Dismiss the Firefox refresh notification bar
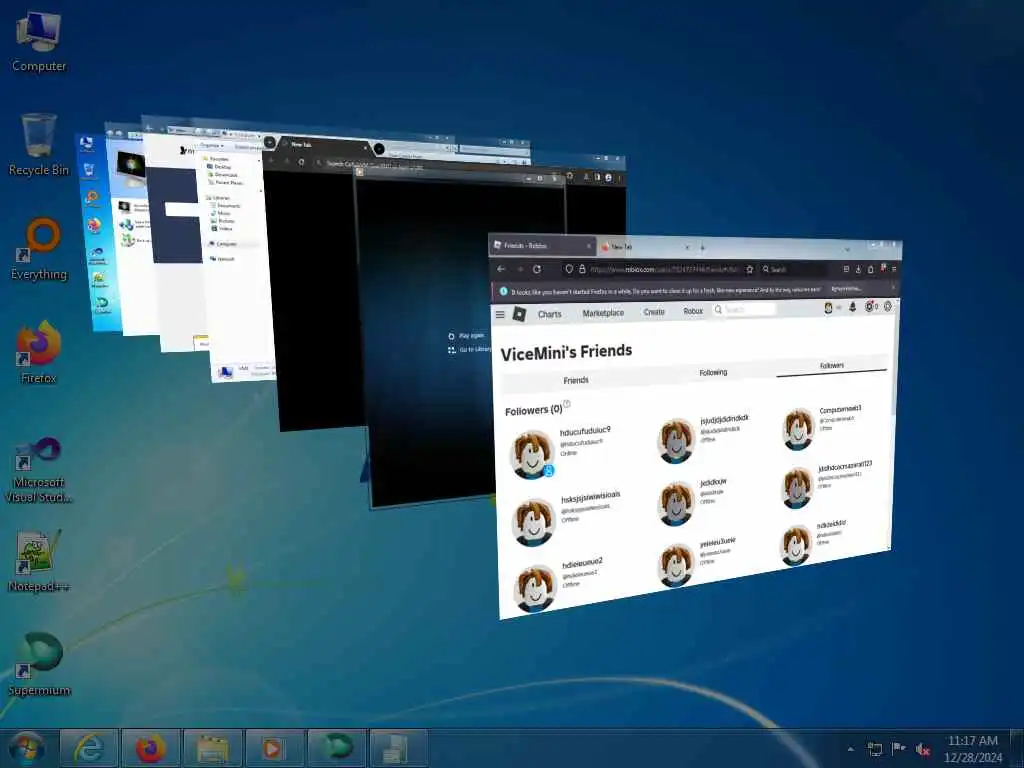Viewport: 1024px width, 768px height. [x=893, y=287]
